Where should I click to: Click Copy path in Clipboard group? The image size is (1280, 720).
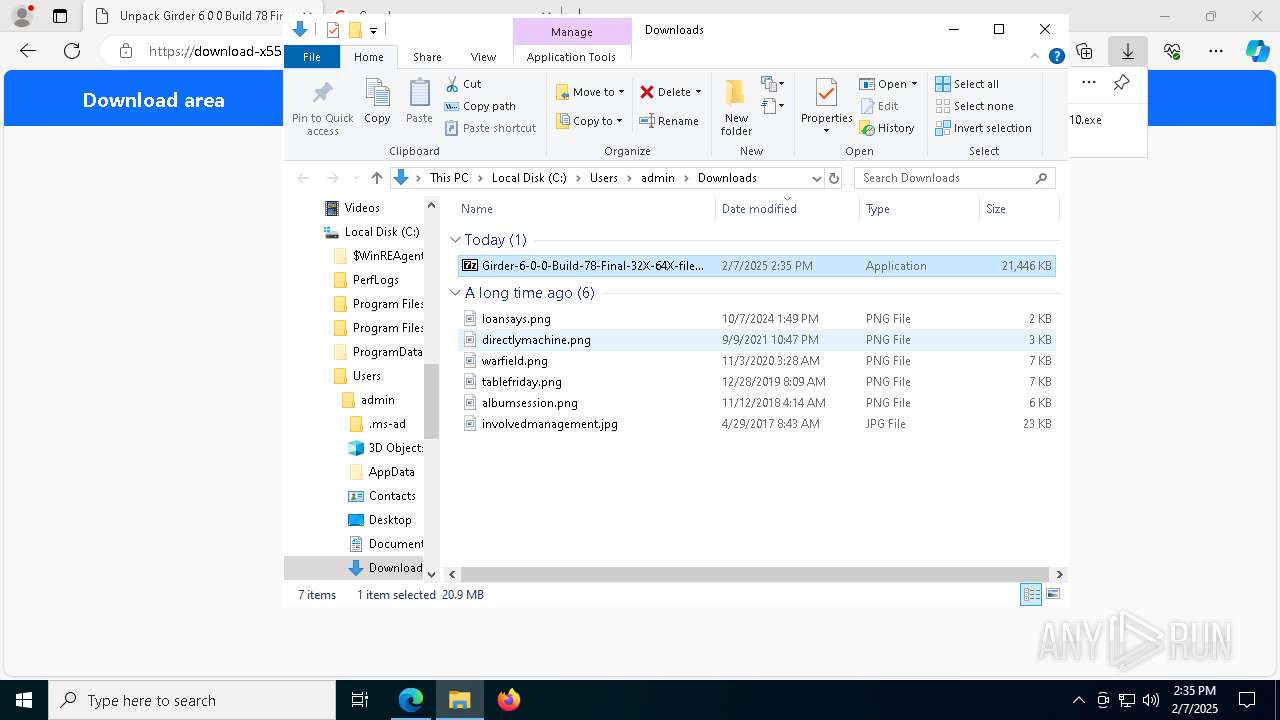pos(480,106)
